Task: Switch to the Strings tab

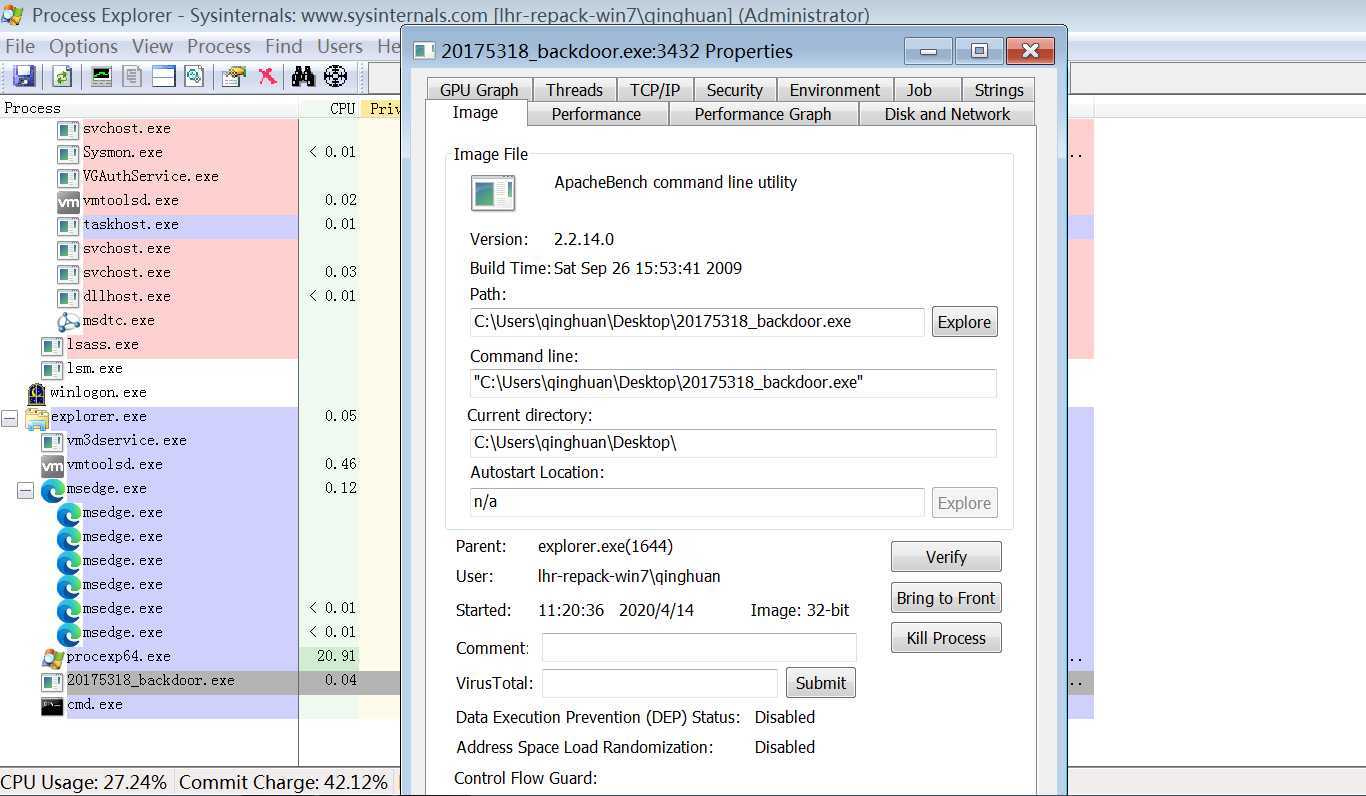Action: (999, 90)
